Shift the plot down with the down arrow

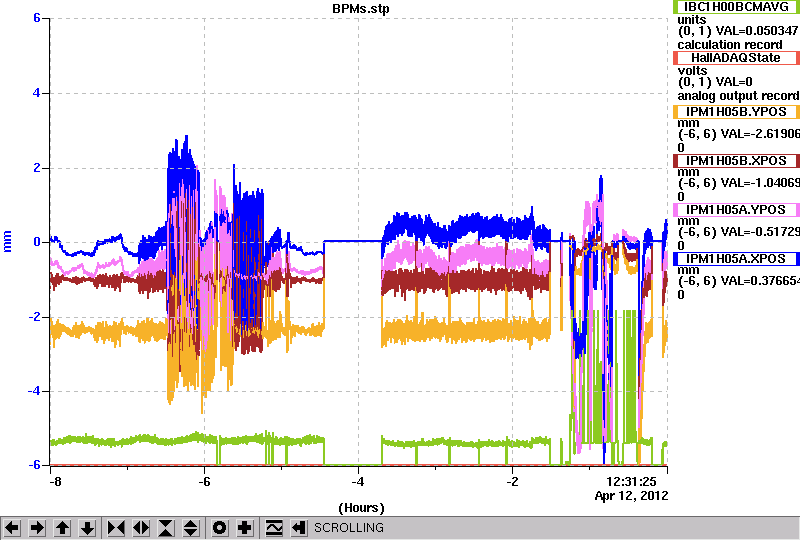pyautogui.click(x=88, y=528)
